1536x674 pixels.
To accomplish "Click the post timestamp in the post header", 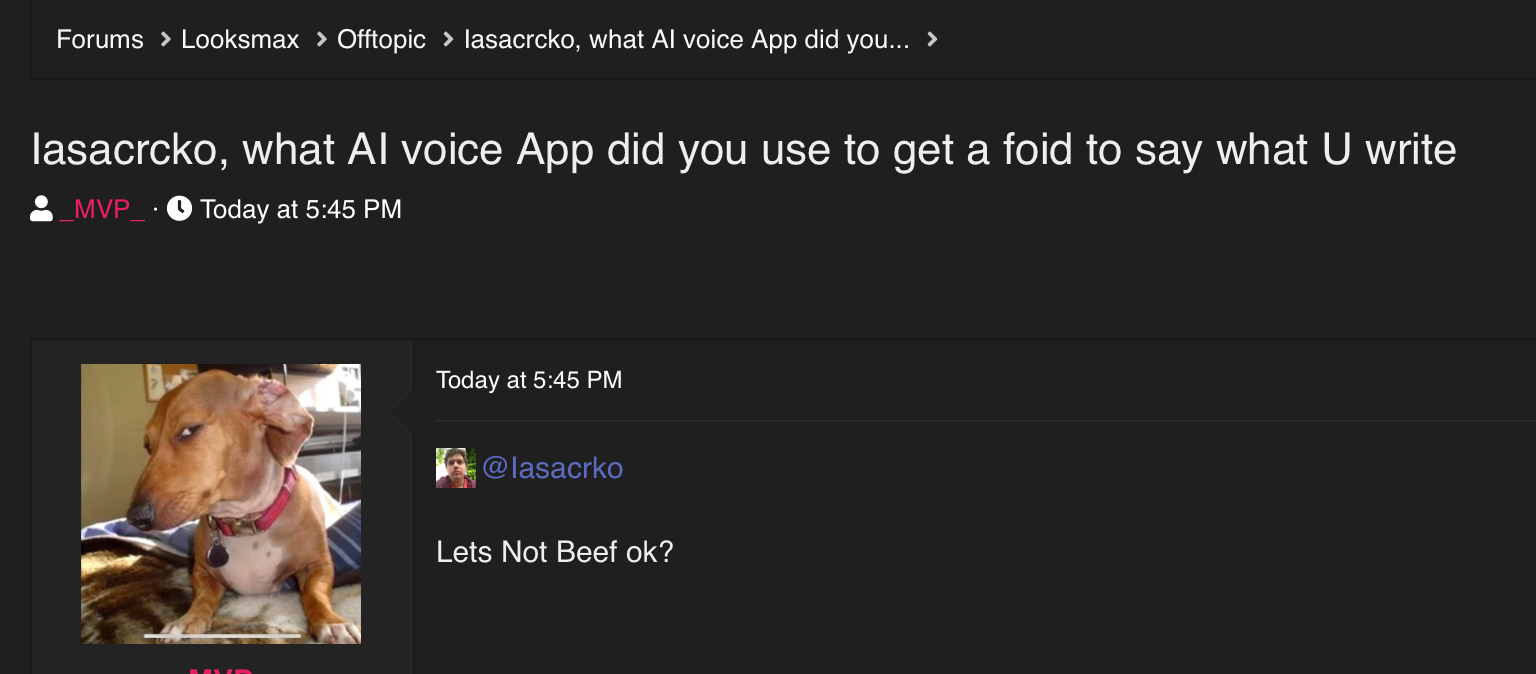I will 529,380.
